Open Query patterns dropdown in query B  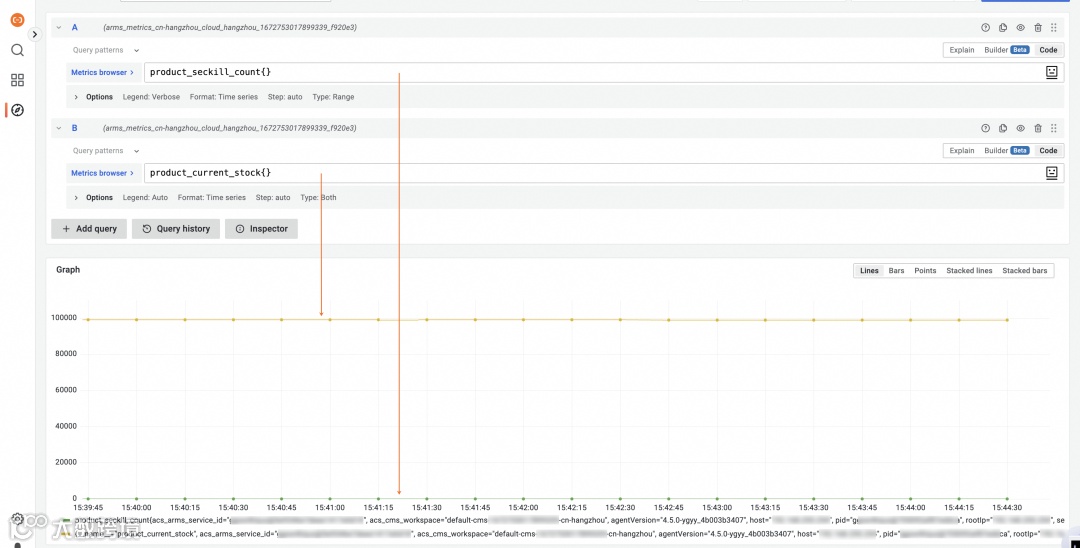[x=105, y=151]
